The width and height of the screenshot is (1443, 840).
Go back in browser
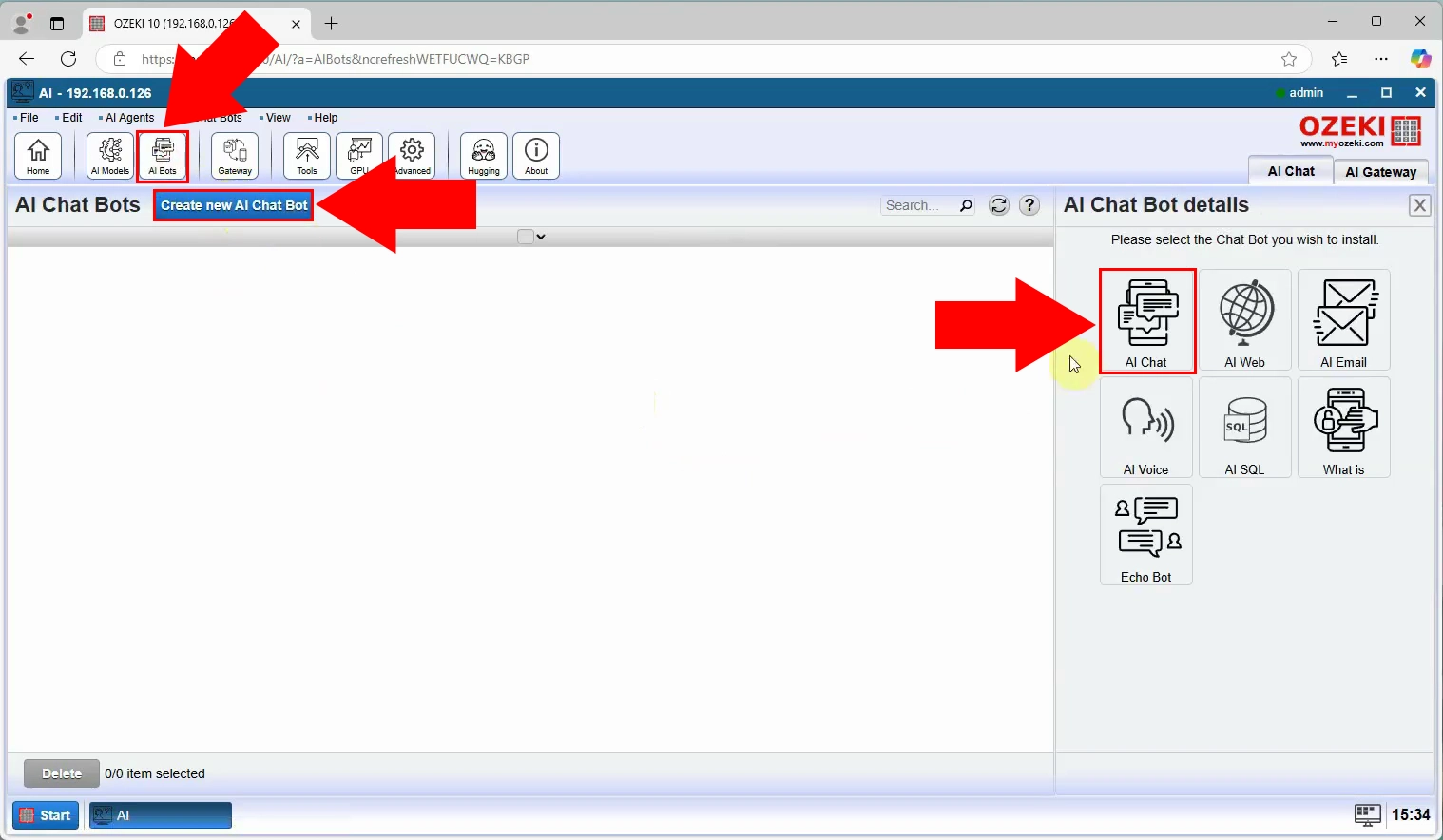click(x=27, y=59)
